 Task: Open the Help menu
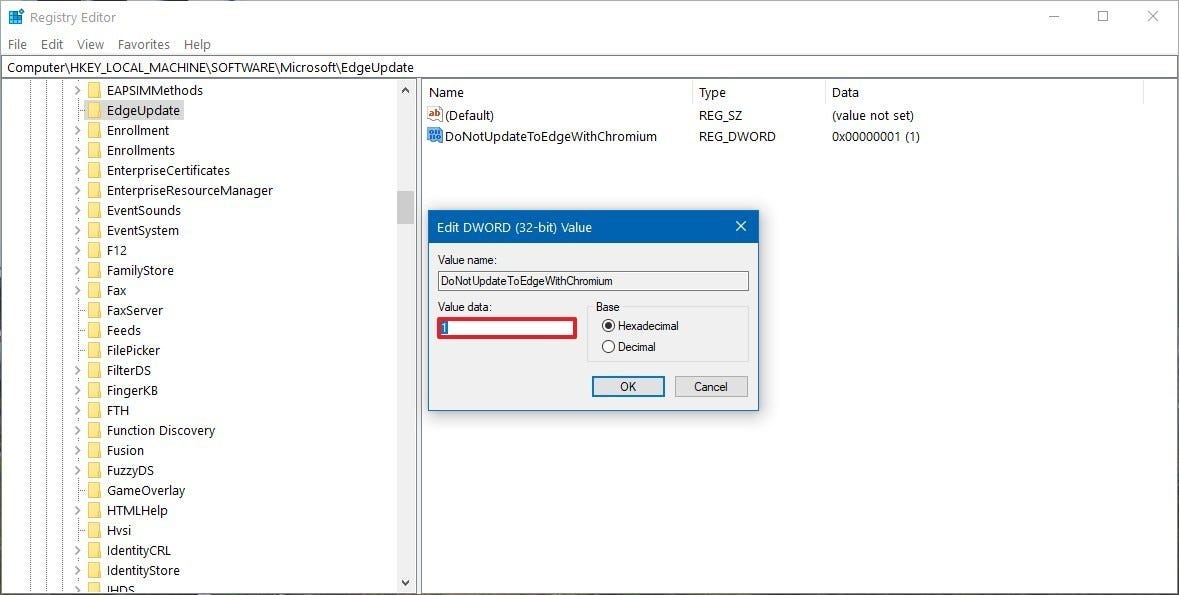click(x=197, y=44)
